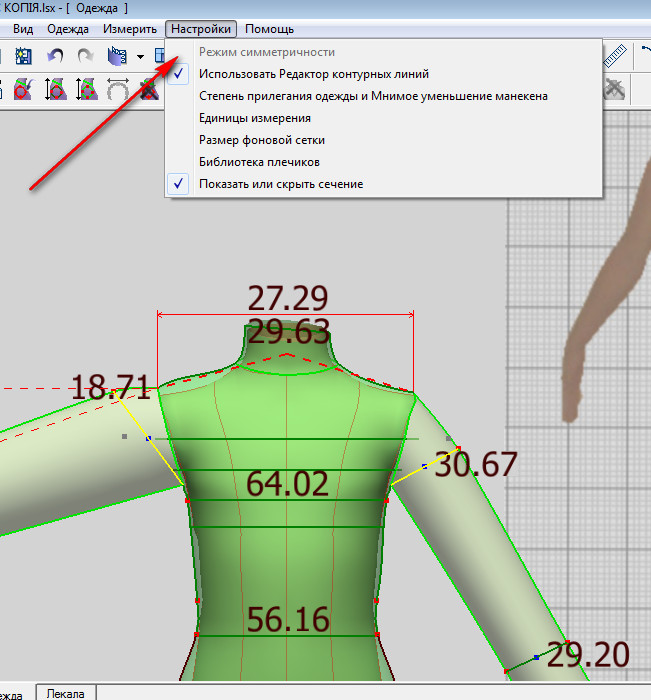Click the crossed-out garment icon at right

616,90
